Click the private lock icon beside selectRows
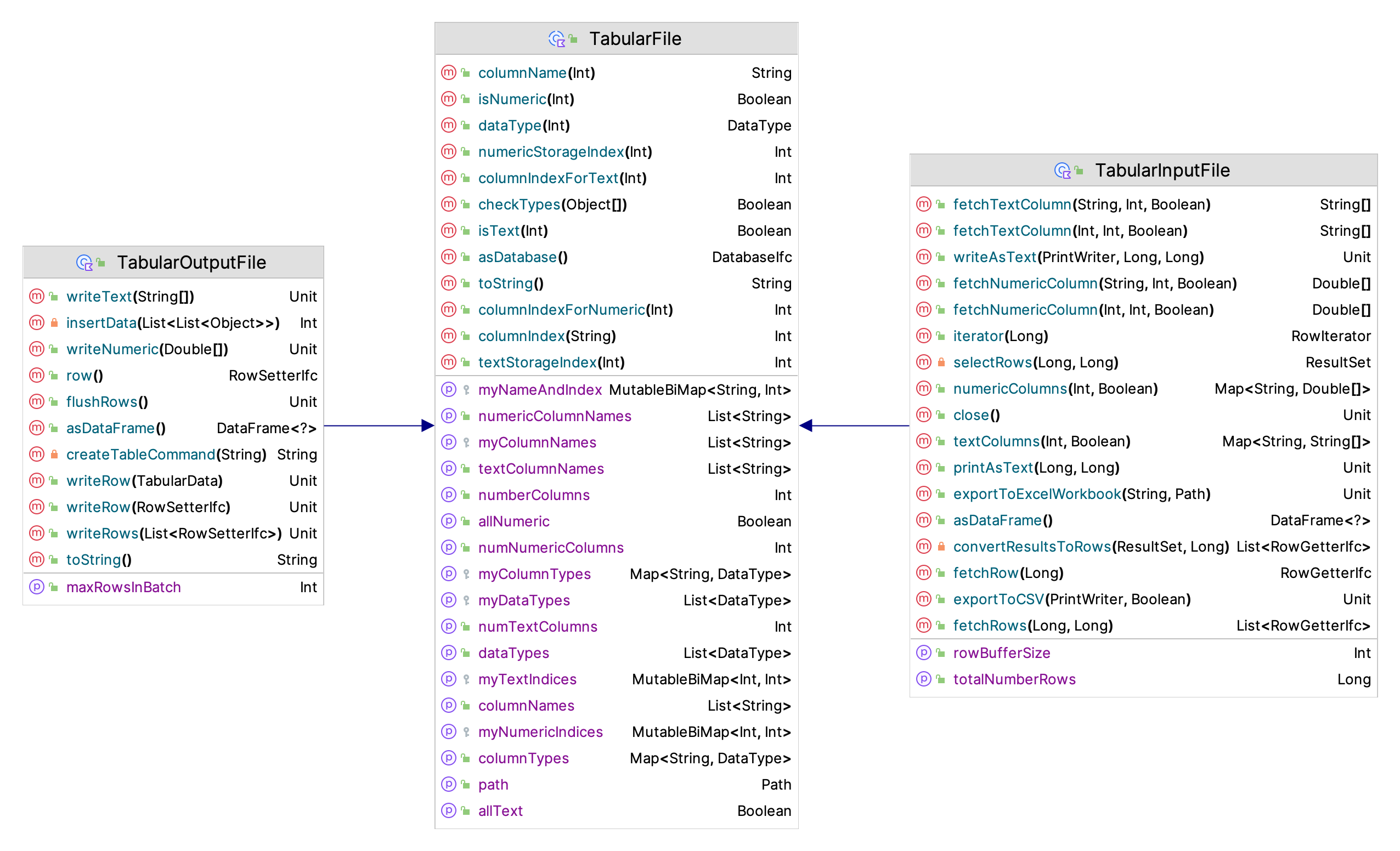 click(941, 362)
